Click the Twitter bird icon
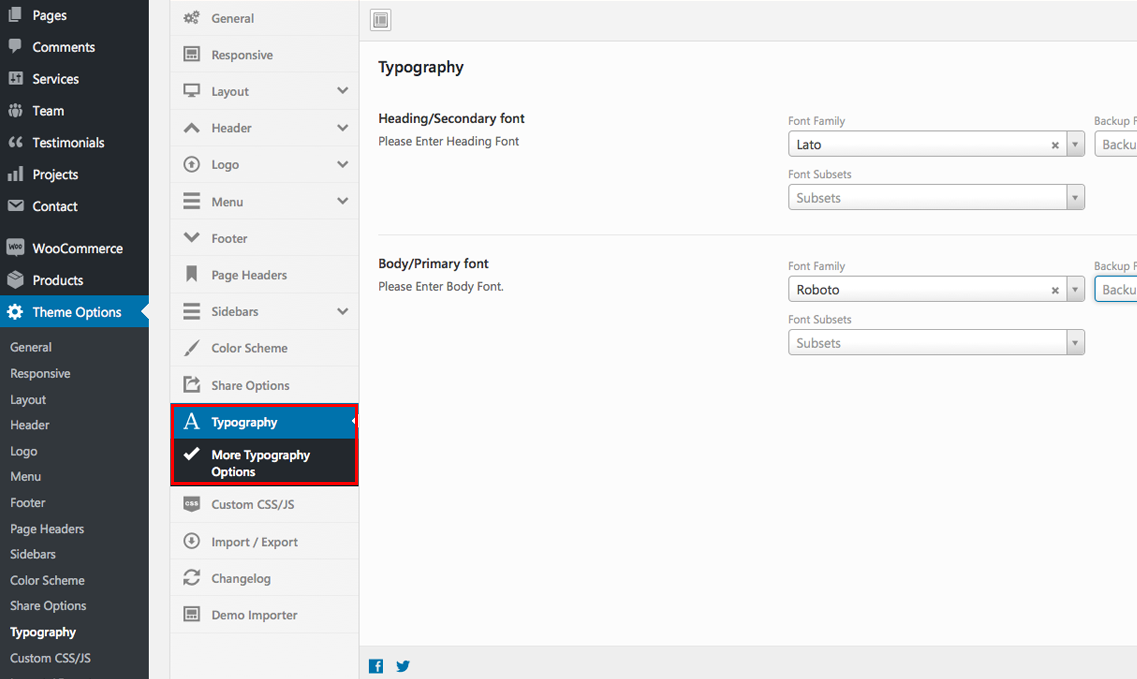This screenshot has width=1137, height=679. pos(403,666)
